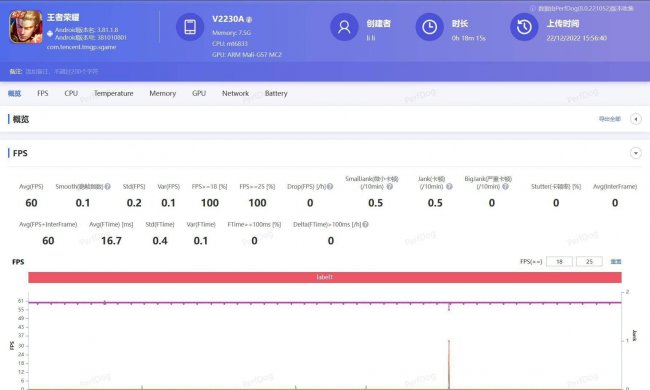650x390 pixels.
Task: Click the Honor of Kings game app icon
Action: 26,27
